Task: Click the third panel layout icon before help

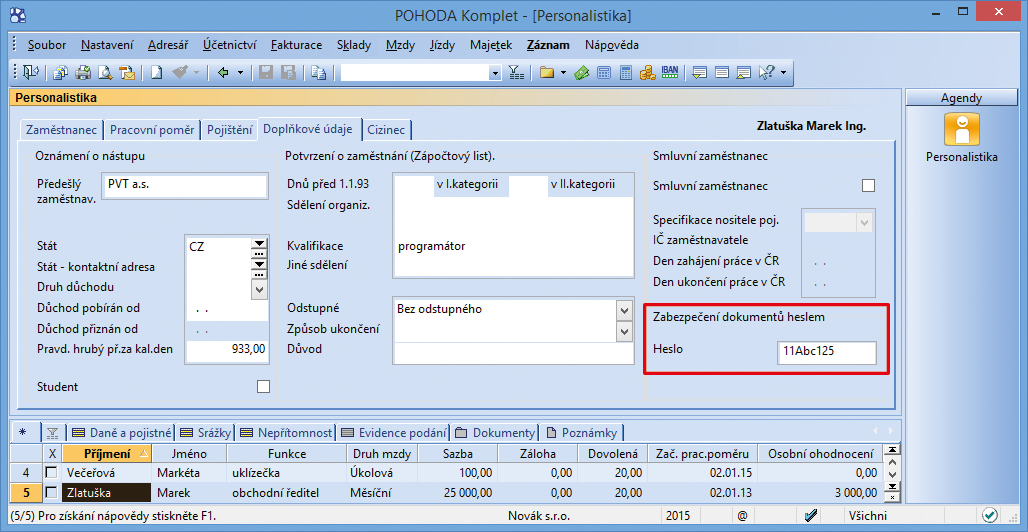Action: point(743,73)
